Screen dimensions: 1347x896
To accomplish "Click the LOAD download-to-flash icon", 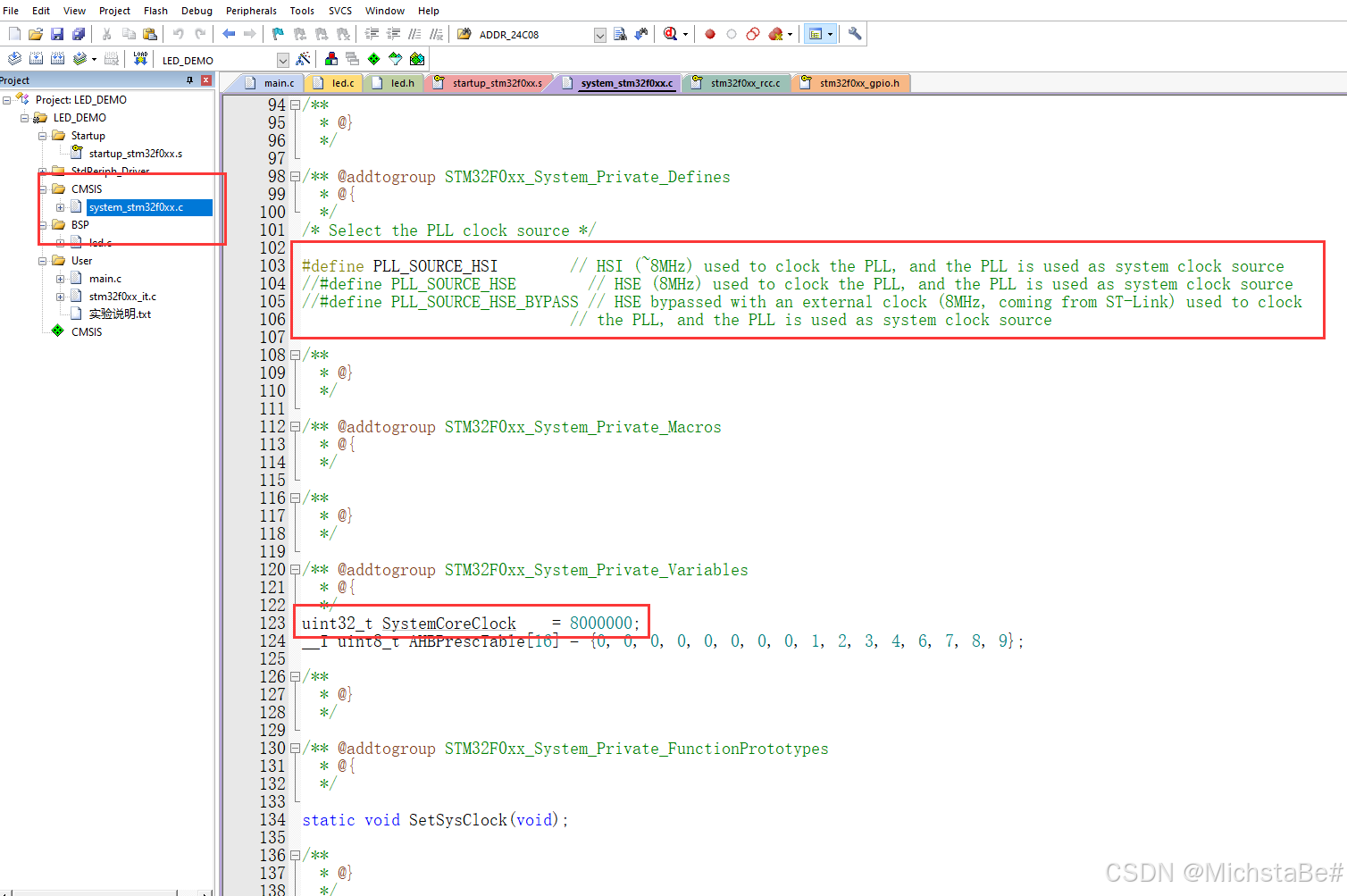I will [x=140, y=57].
